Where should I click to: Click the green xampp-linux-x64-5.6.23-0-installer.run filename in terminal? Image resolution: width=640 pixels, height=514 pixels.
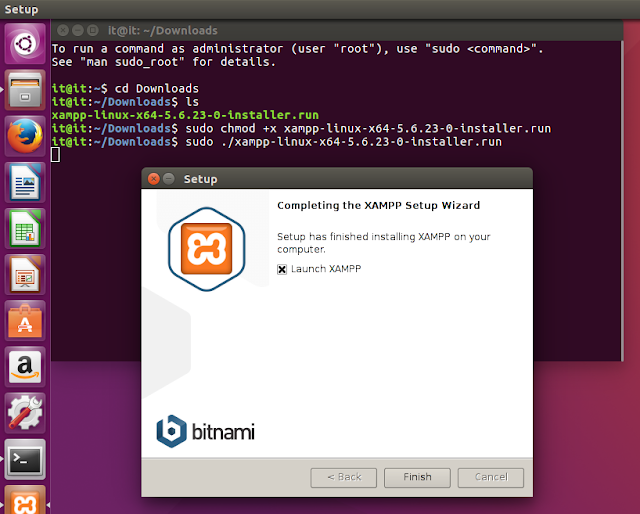click(185, 115)
